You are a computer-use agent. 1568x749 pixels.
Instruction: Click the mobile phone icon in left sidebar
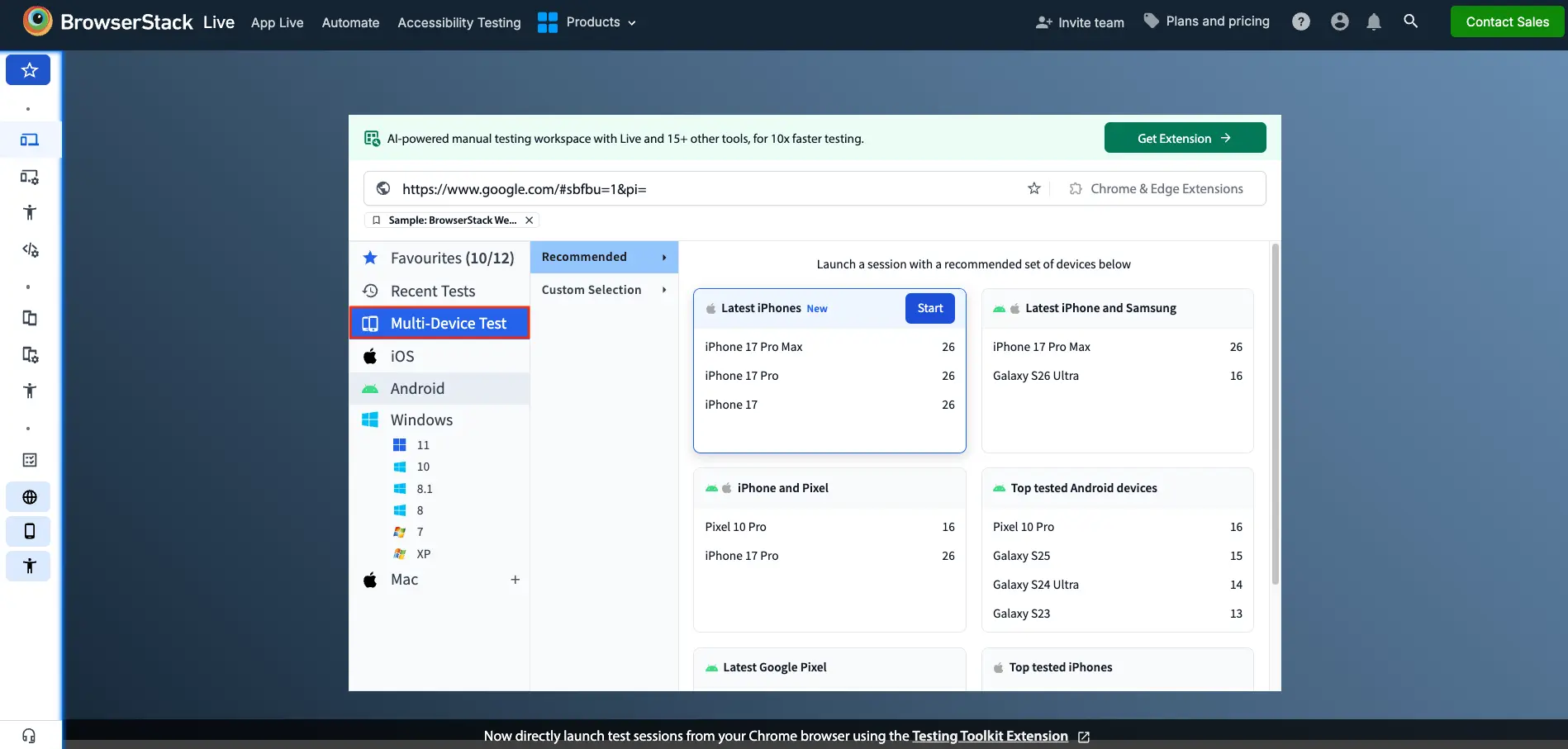click(x=29, y=531)
